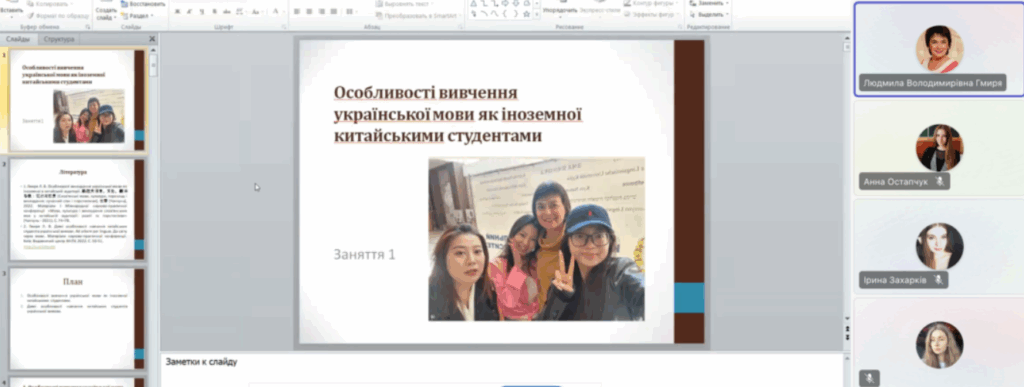Align text left in paragraph group

[x=297, y=12]
